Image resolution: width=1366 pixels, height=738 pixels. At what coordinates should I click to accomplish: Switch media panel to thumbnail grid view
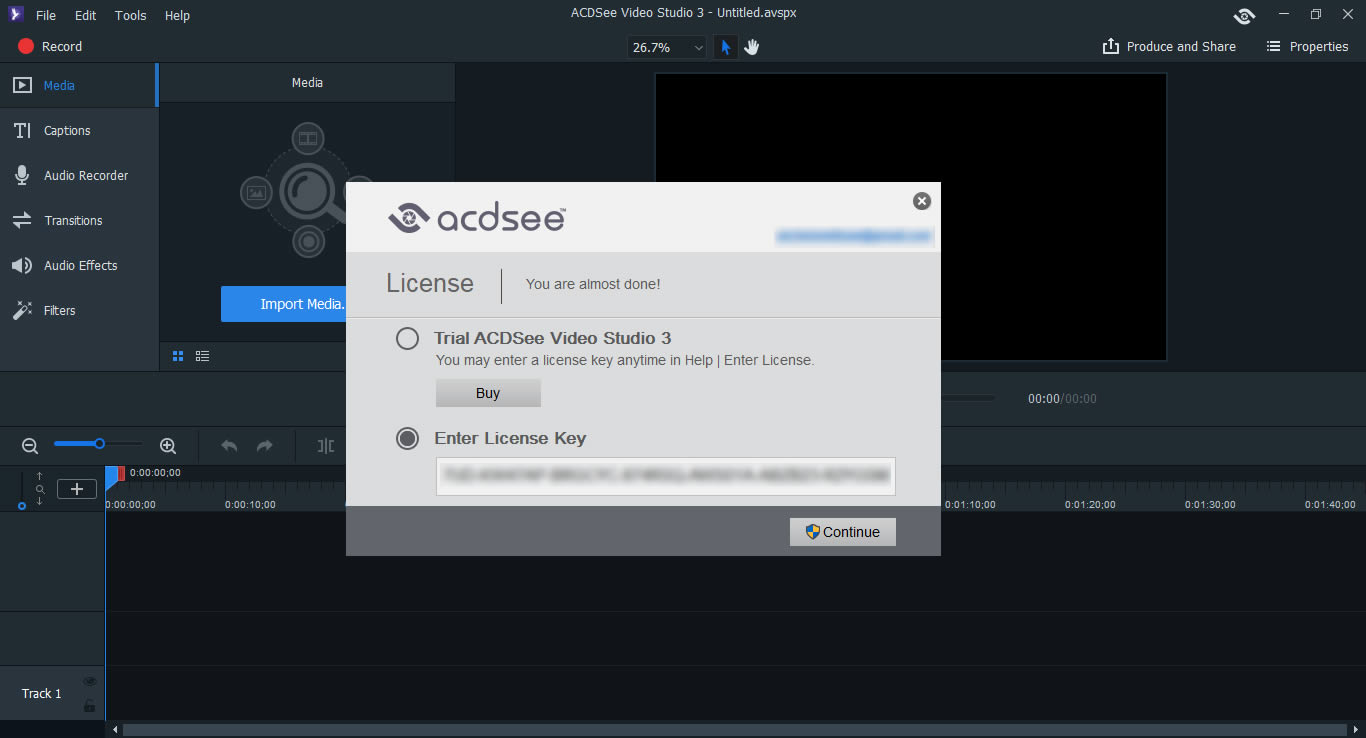(178, 356)
